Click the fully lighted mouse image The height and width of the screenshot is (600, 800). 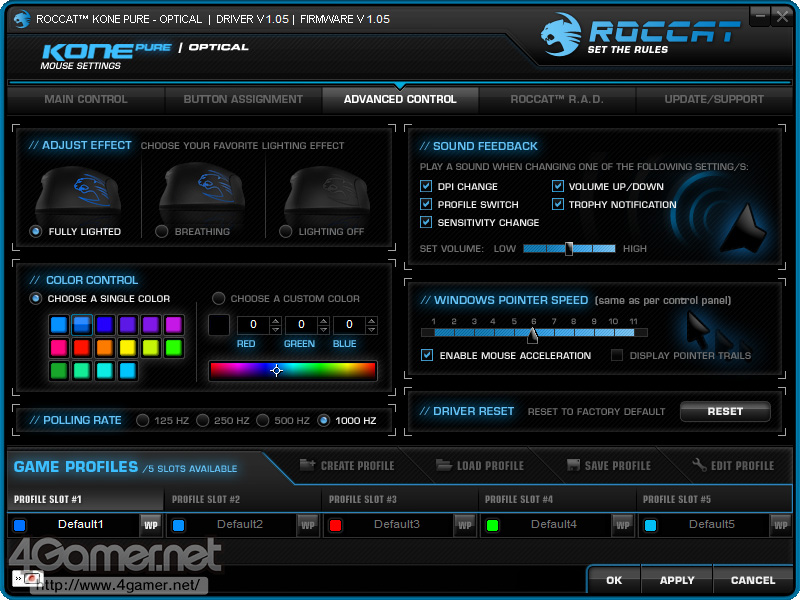(x=79, y=193)
